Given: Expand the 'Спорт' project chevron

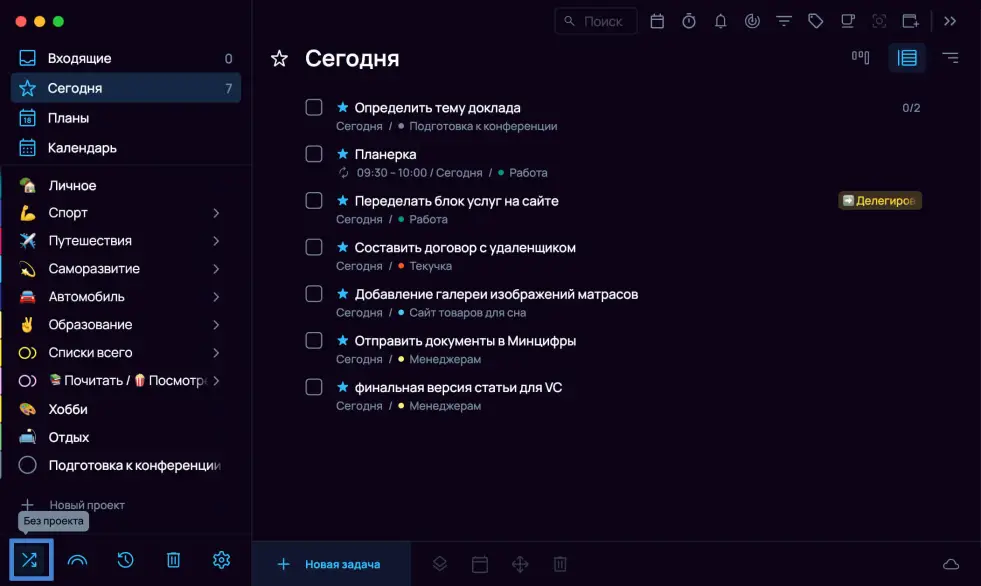Looking at the screenshot, I should (x=216, y=213).
